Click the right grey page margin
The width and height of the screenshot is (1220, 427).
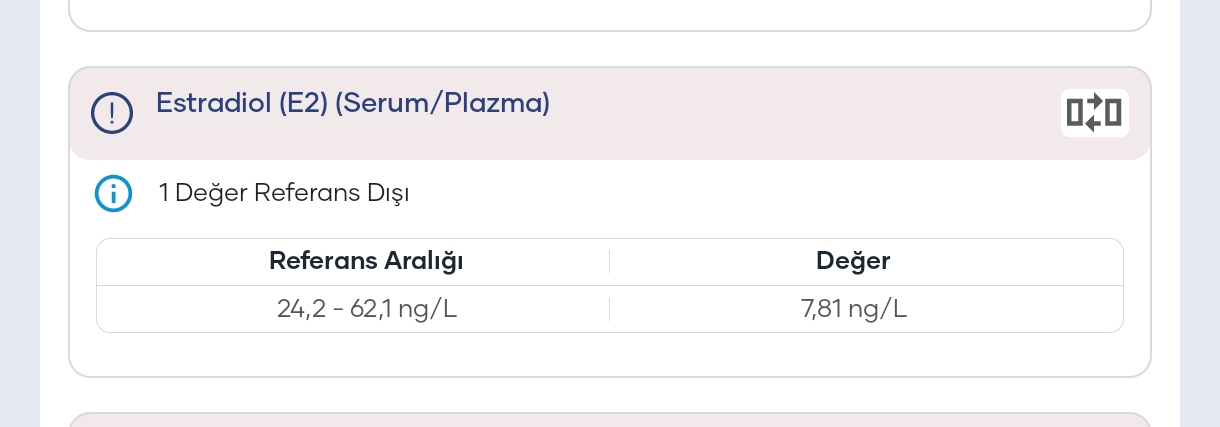tap(1200, 213)
